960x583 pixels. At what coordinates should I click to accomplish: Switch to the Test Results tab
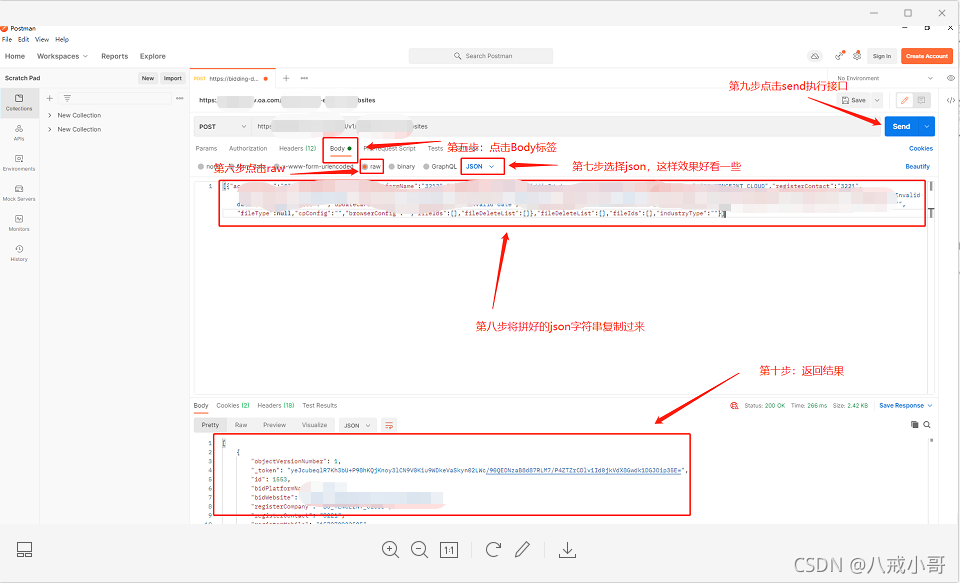coord(320,405)
